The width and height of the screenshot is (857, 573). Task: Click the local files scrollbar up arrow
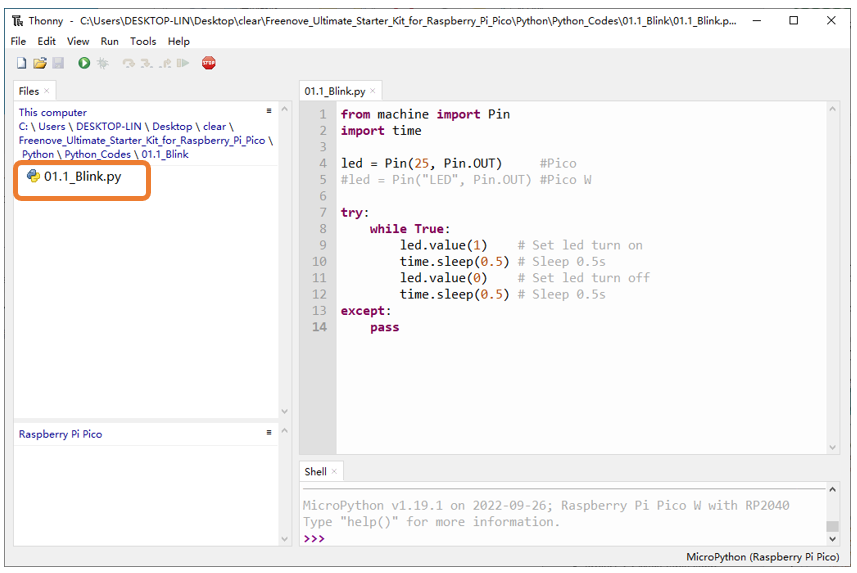pos(284,109)
